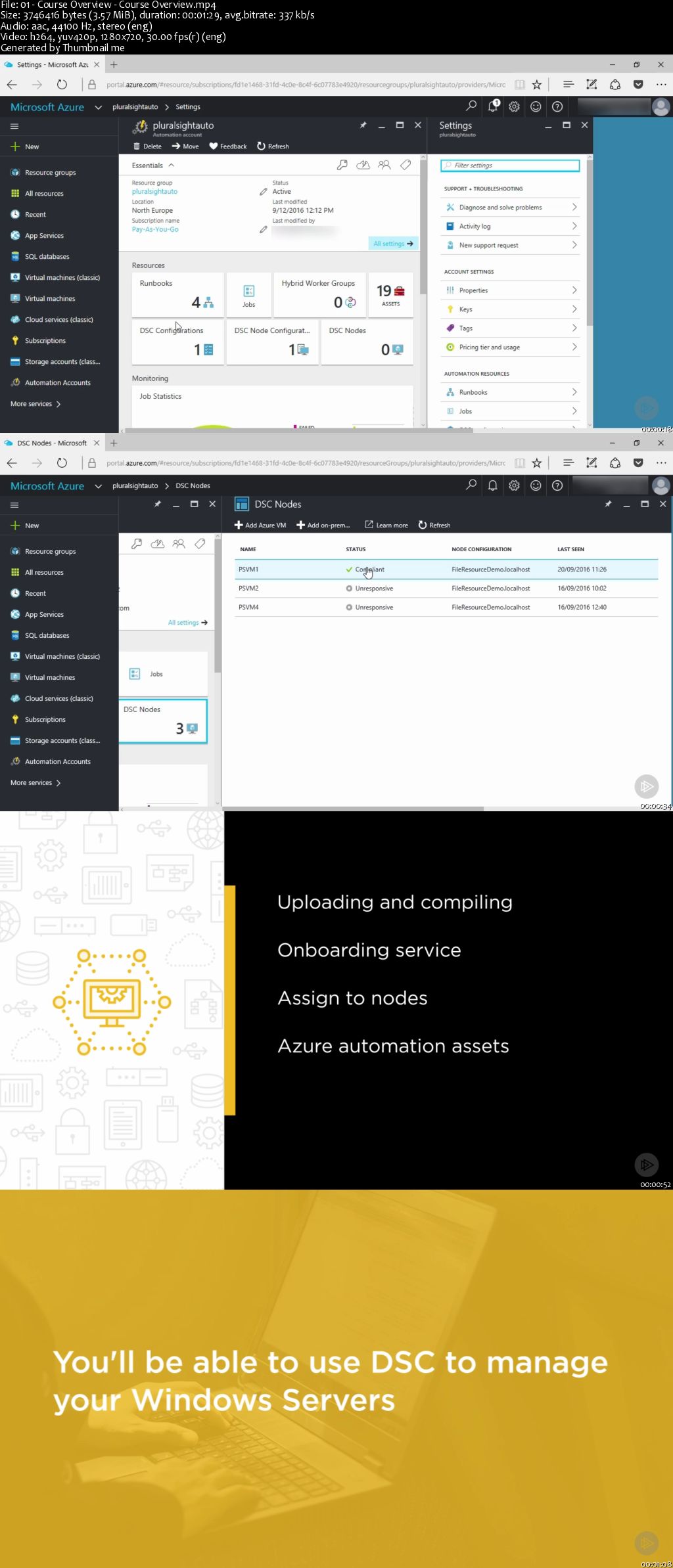This screenshot has height=1568, width=673.
Task: Open help question mark in Settings window
Action: click(557, 106)
